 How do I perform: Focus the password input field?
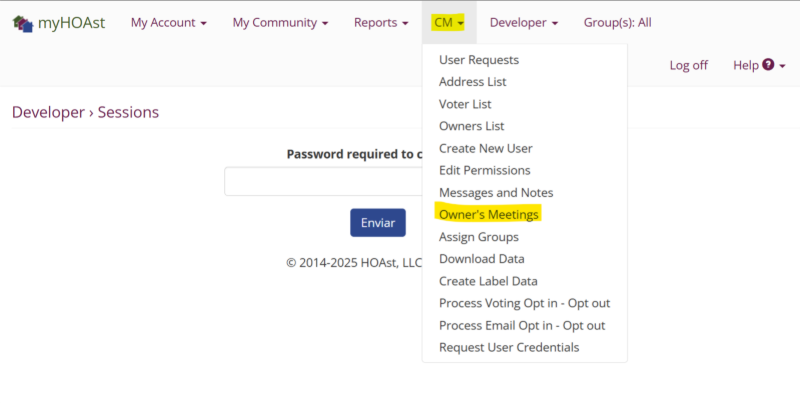pos(322,182)
